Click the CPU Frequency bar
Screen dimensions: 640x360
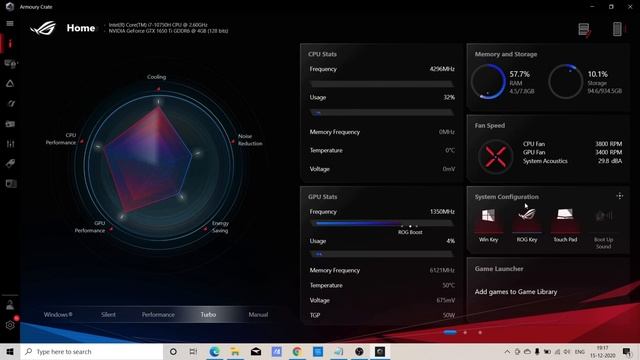click(381, 84)
